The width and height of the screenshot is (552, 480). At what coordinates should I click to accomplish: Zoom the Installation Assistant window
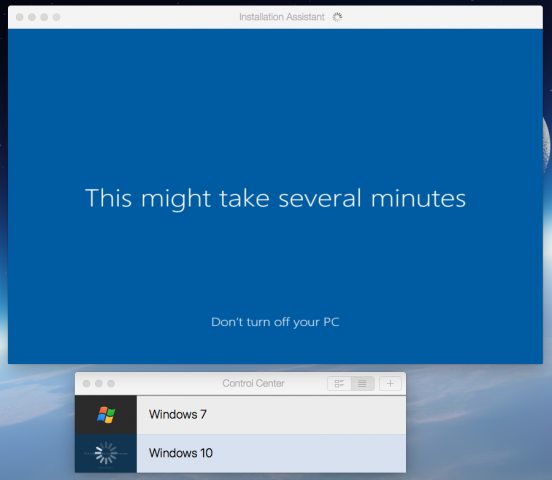[44, 17]
